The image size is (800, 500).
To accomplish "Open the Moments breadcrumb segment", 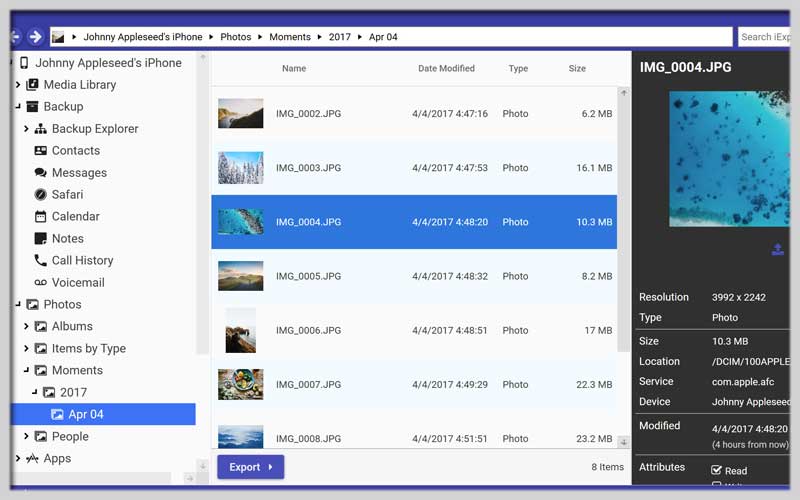I will tap(290, 37).
